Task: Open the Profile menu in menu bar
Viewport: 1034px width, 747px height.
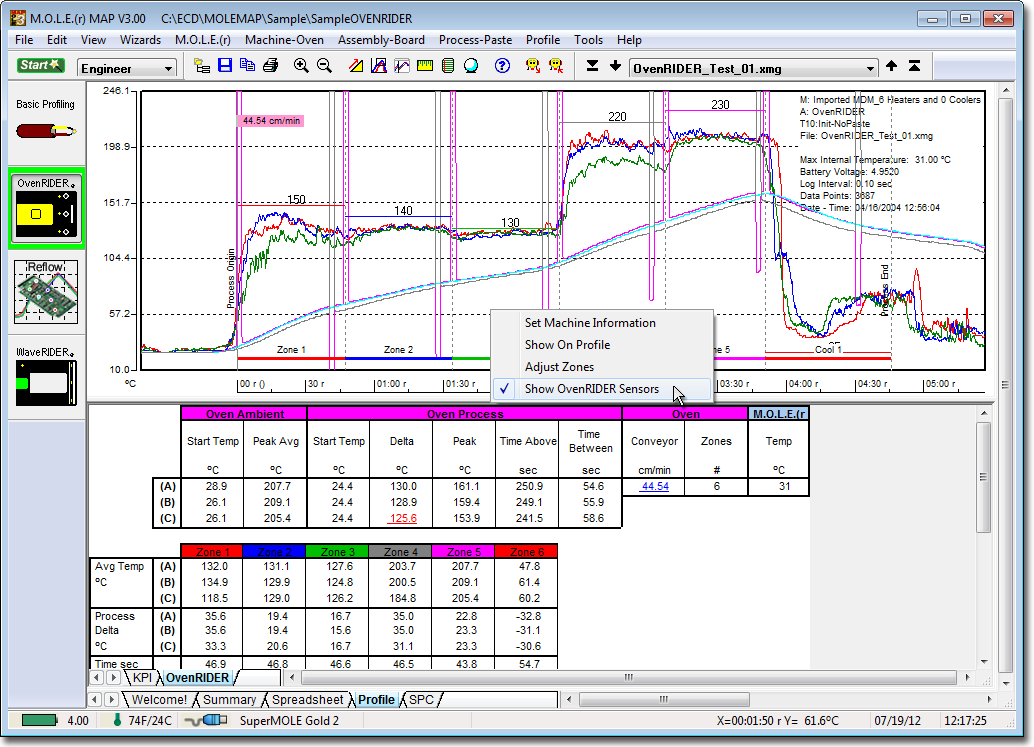Action: (543, 40)
